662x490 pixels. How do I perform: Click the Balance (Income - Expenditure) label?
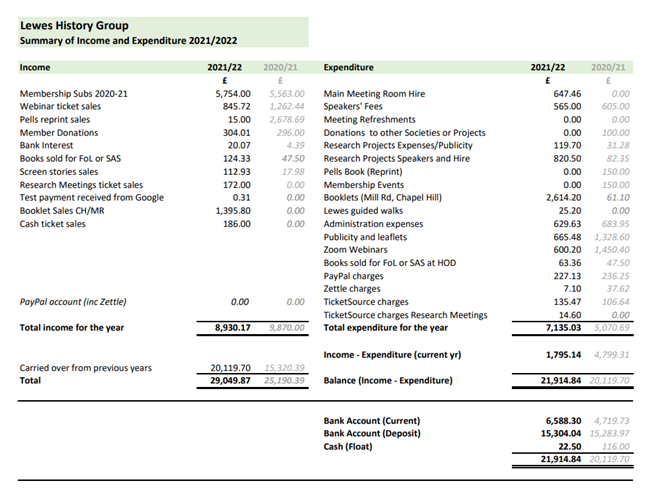tap(388, 381)
